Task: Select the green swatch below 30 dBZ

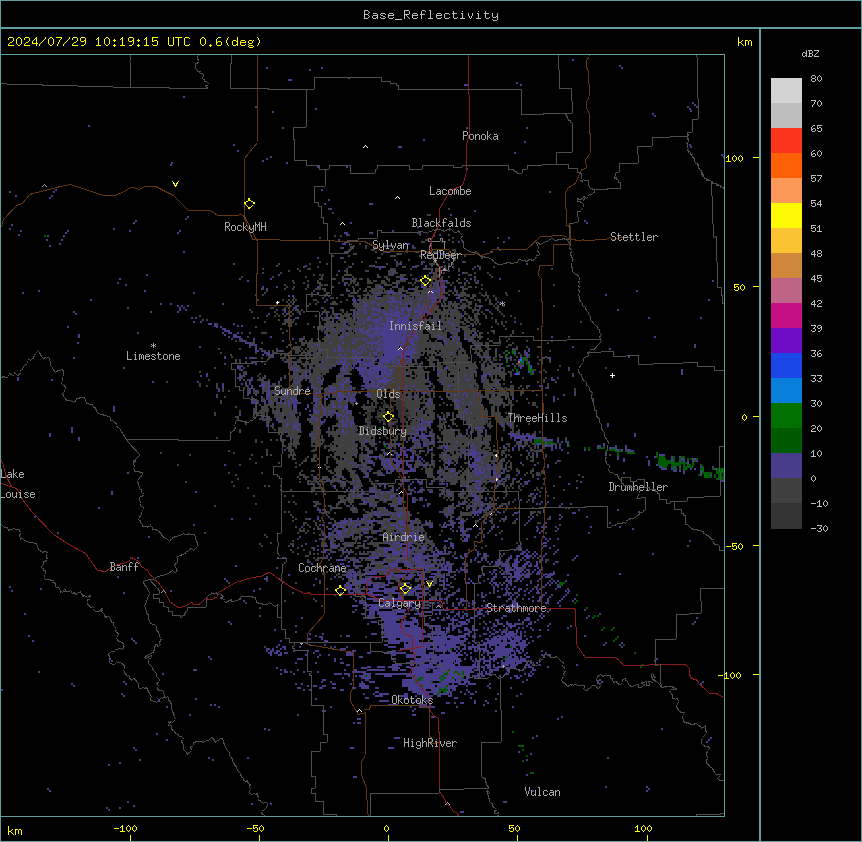Action: coord(786,416)
